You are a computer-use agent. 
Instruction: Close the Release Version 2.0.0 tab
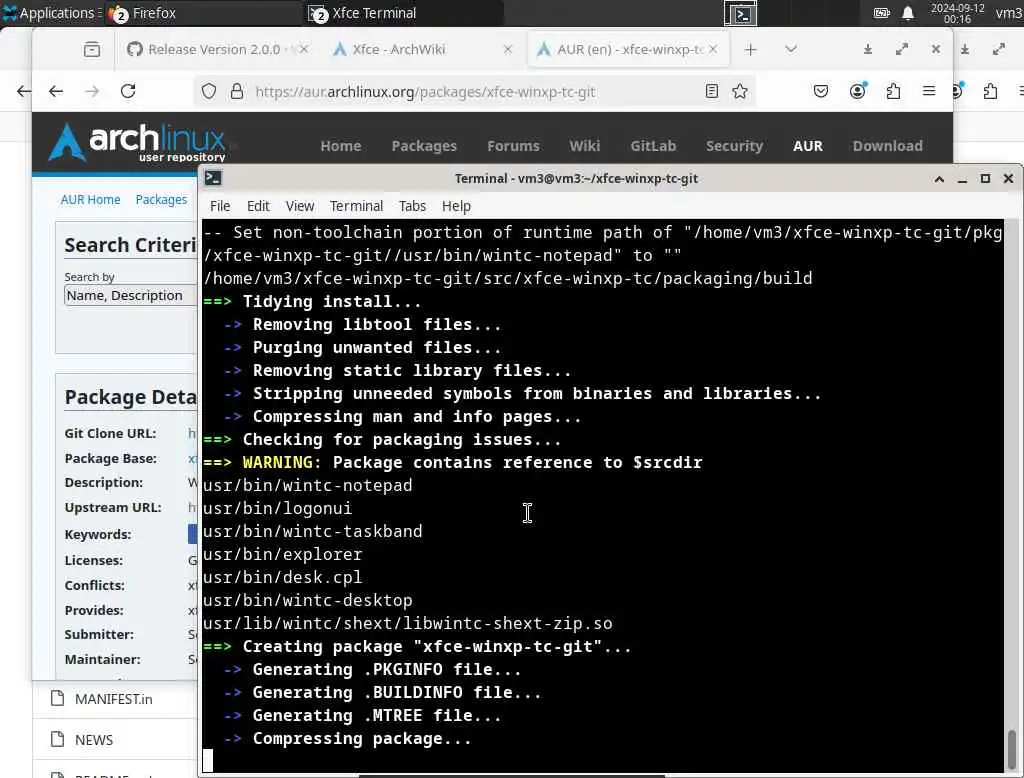point(304,50)
